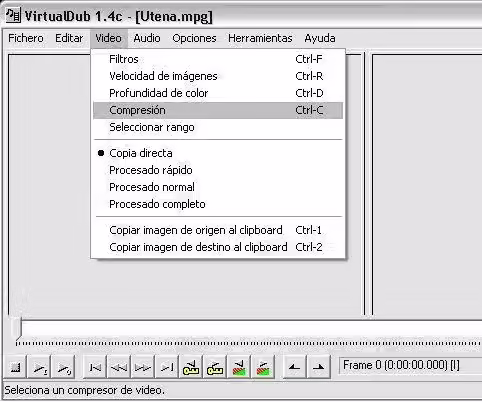The width and height of the screenshot is (482, 402).
Task: Click the VirtualDub title bar icon
Action: pyautogui.click(x=13, y=15)
